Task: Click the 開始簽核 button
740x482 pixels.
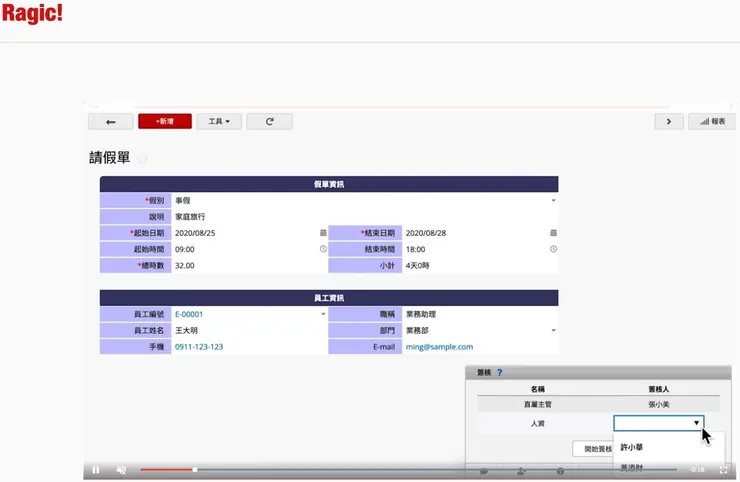Action: 594,449
